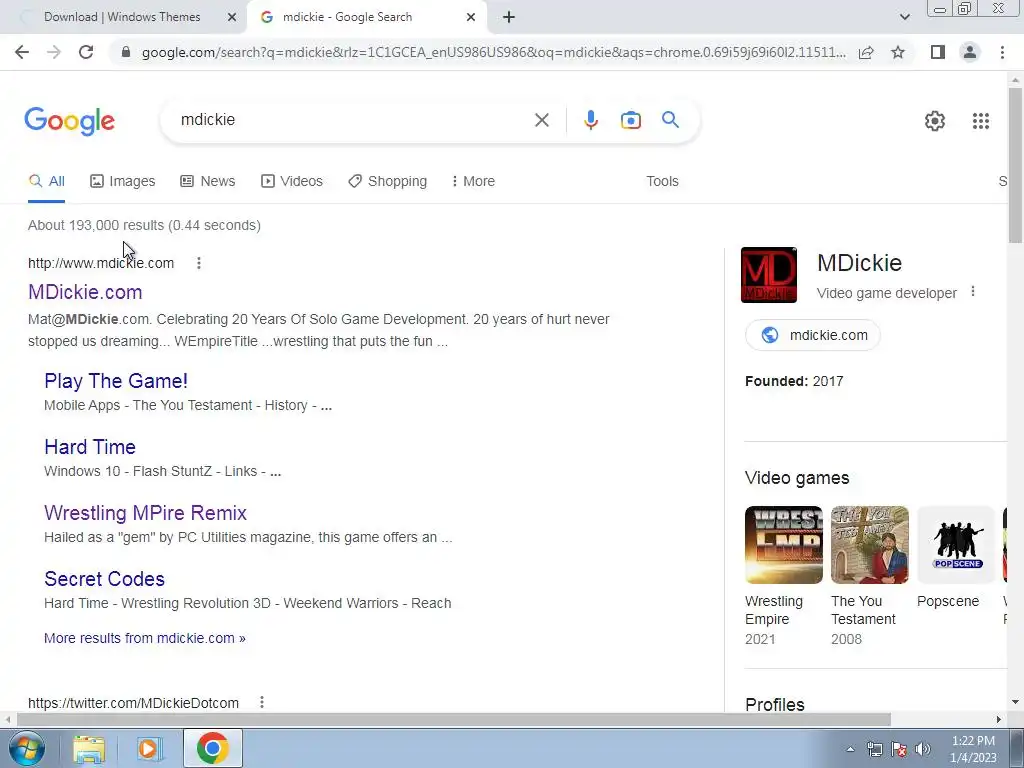Click the network tray icon

[874, 749]
